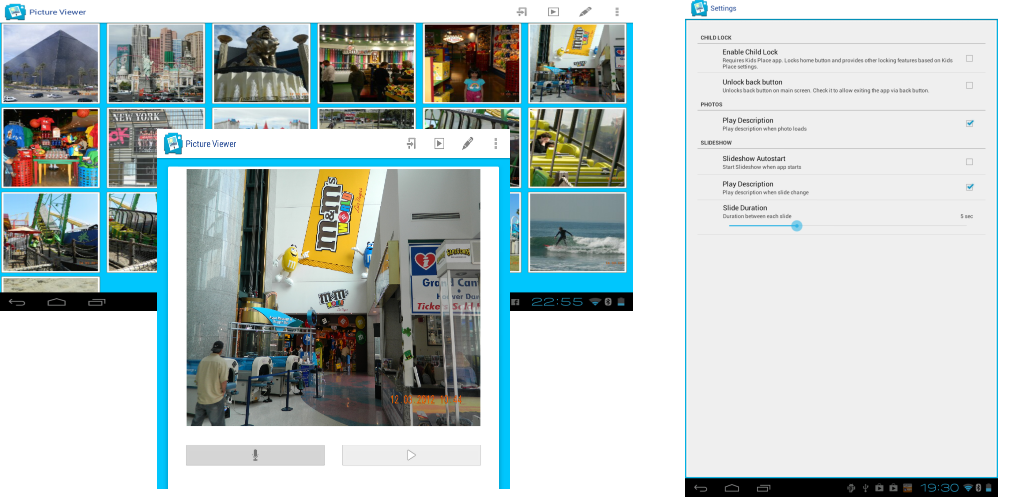
Task: Click the pencil edit icon in the foreground photo viewer
Action: 467,144
